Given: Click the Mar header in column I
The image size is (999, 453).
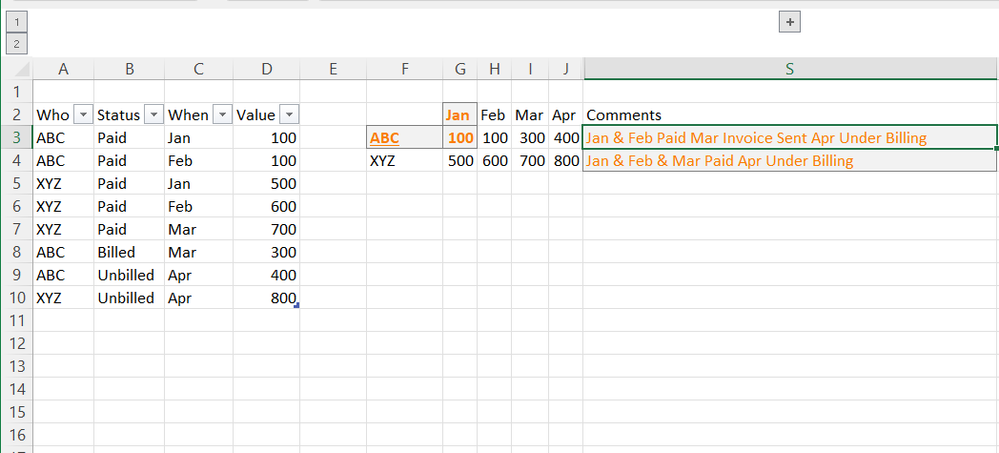Looking at the screenshot, I should (x=530, y=115).
